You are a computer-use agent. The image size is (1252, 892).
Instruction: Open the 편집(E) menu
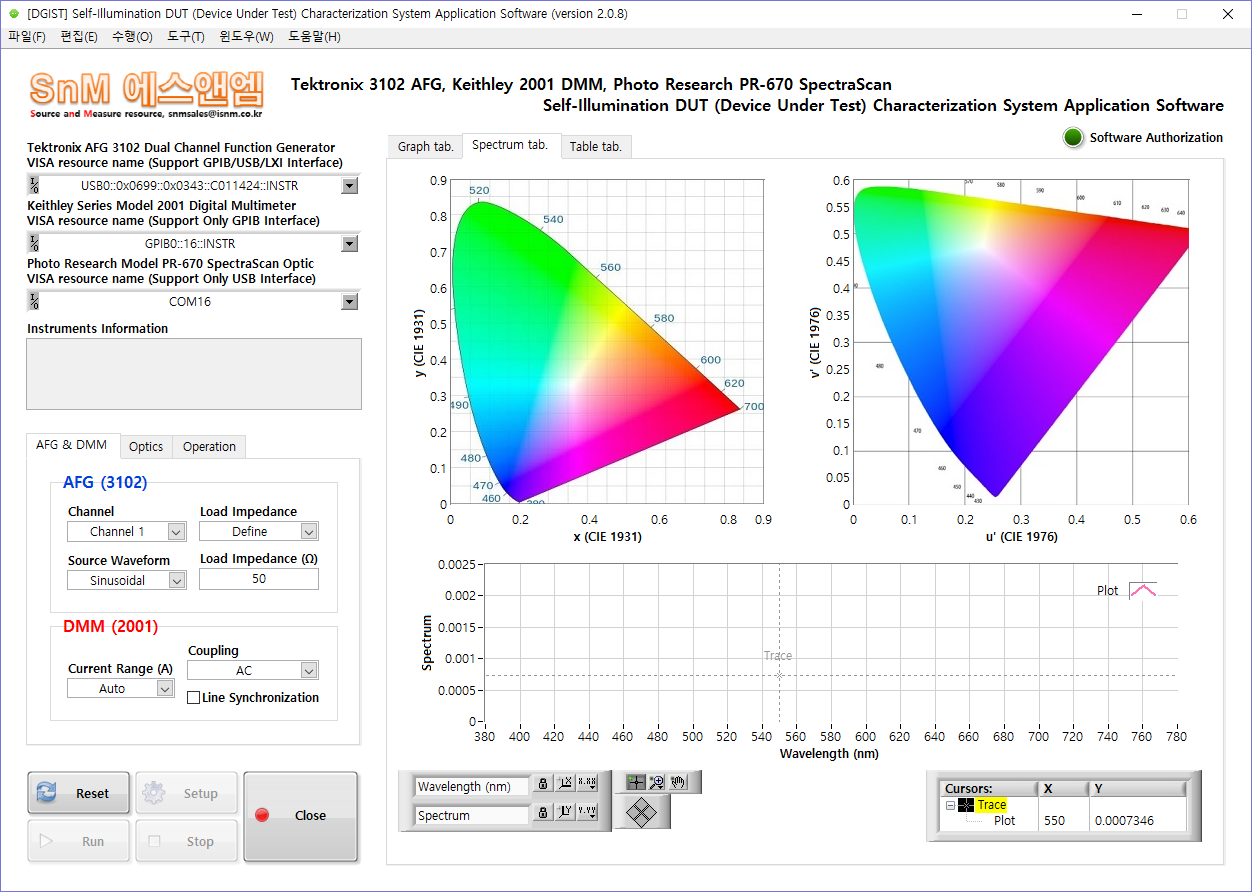coord(79,37)
